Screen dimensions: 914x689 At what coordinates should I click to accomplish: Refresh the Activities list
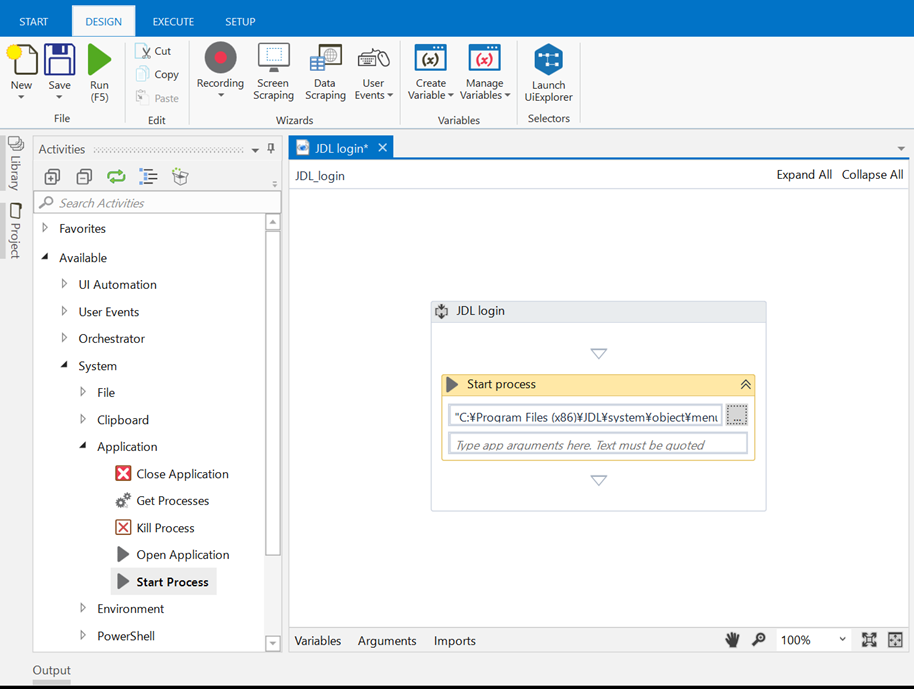point(117,177)
